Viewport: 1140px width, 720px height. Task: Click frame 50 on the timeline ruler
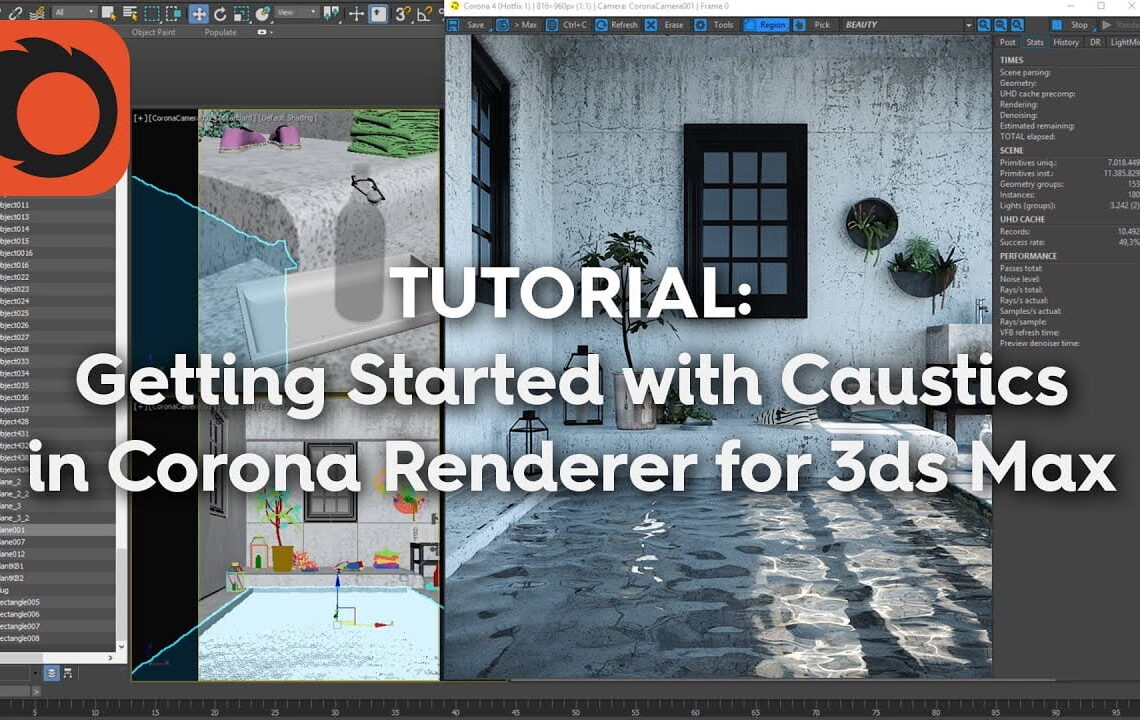[x=576, y=711]
